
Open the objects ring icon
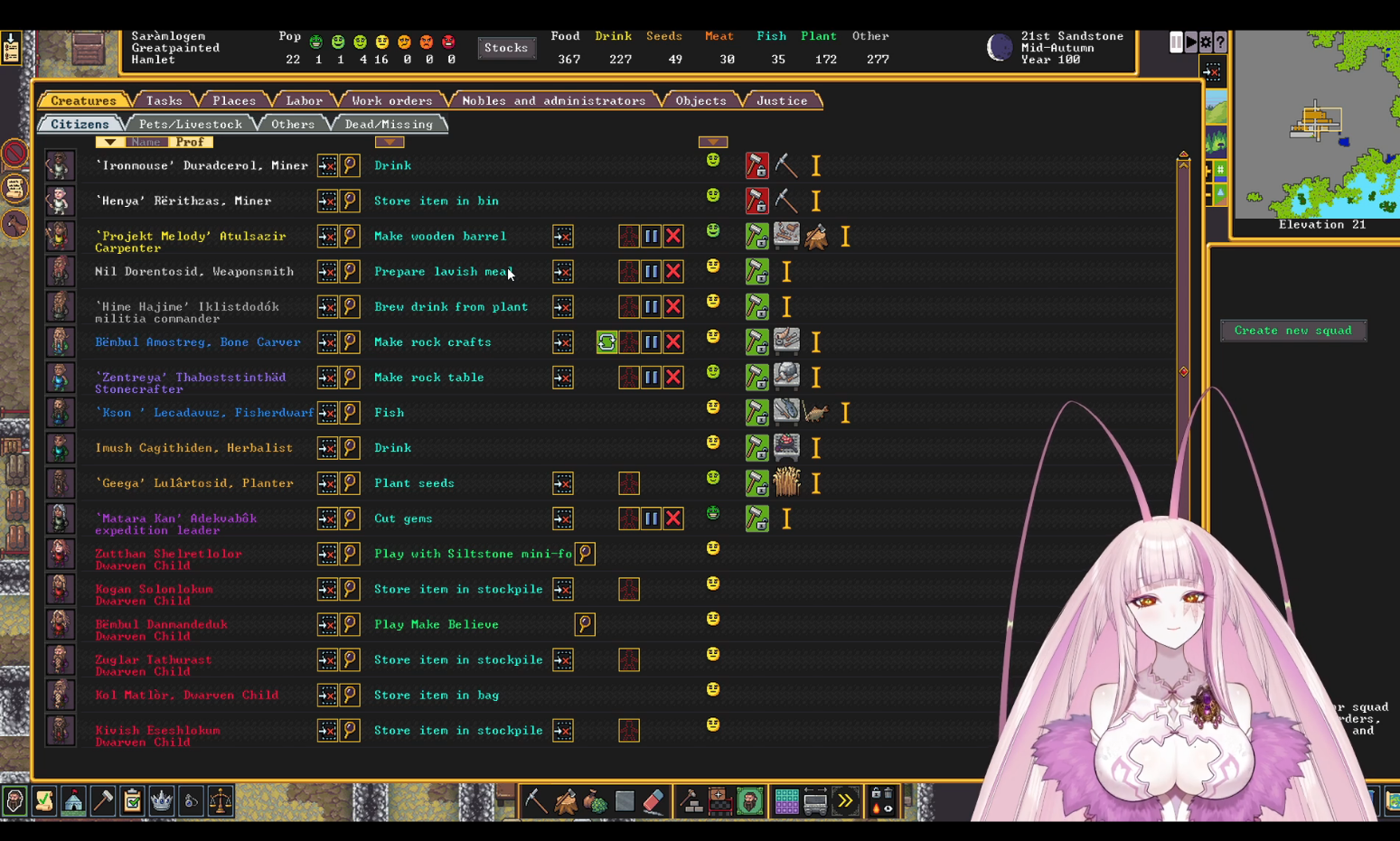pyautogui.click(x=191, y=800)
